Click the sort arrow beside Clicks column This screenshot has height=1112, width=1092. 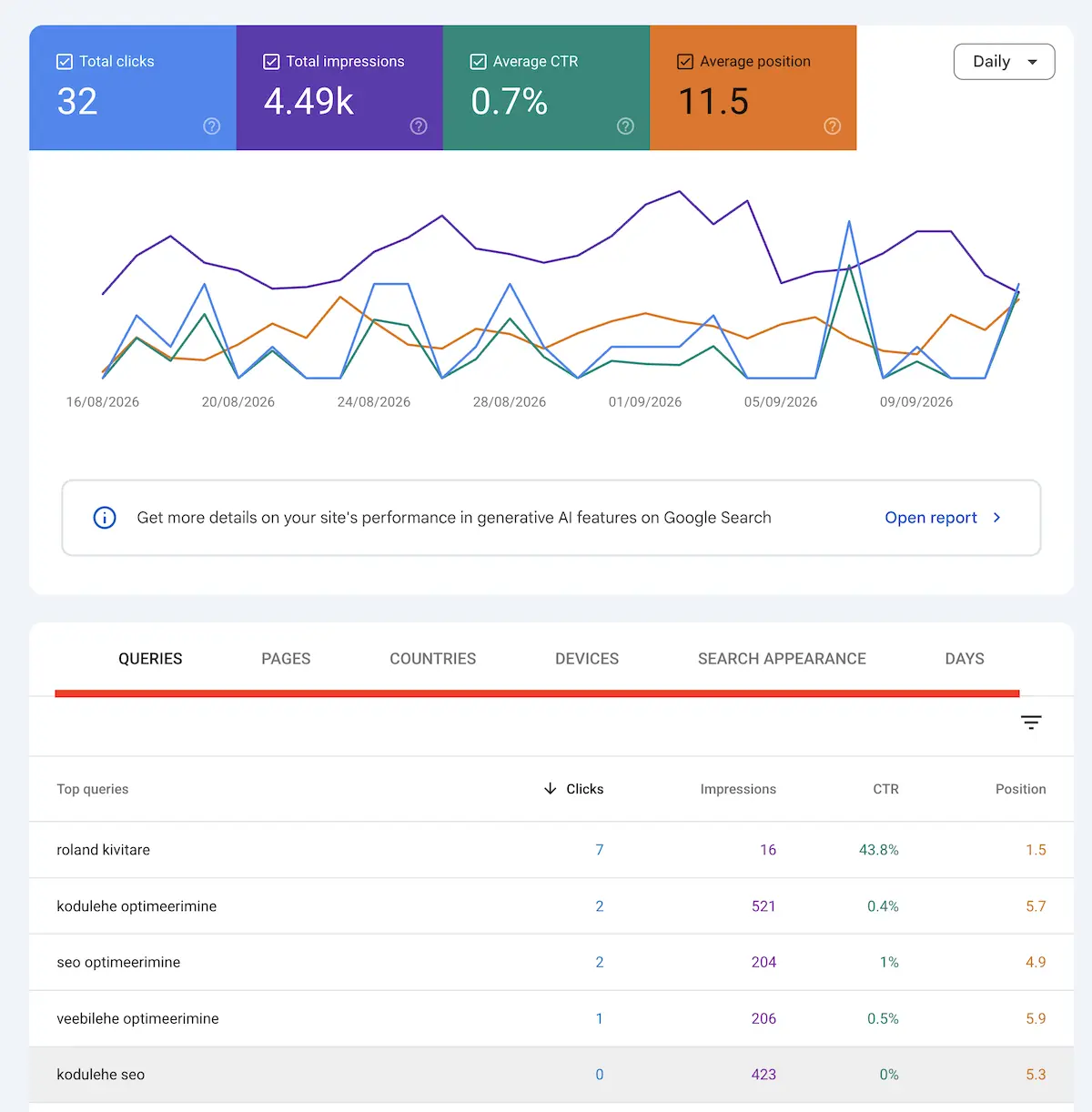[x=550, y=789]
